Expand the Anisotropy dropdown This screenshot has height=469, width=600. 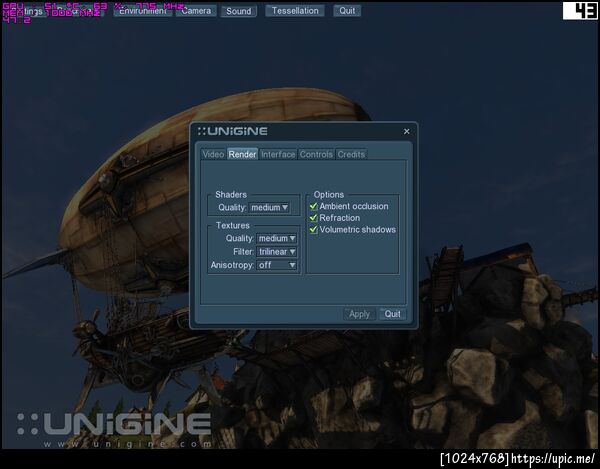(x=277, y=265)
